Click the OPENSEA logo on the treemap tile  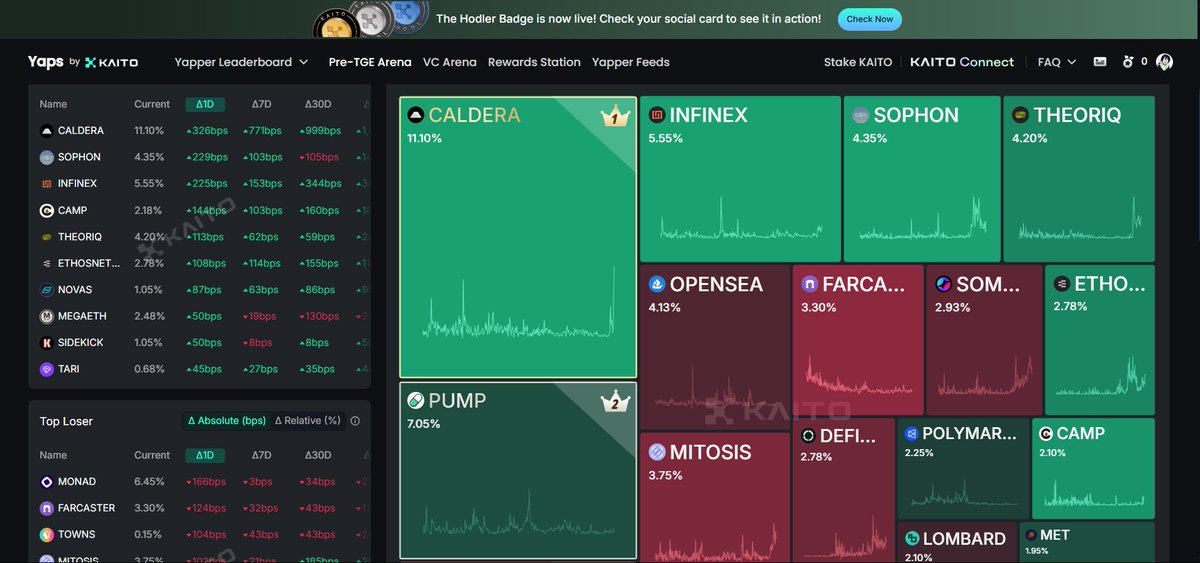coord(657,285)
